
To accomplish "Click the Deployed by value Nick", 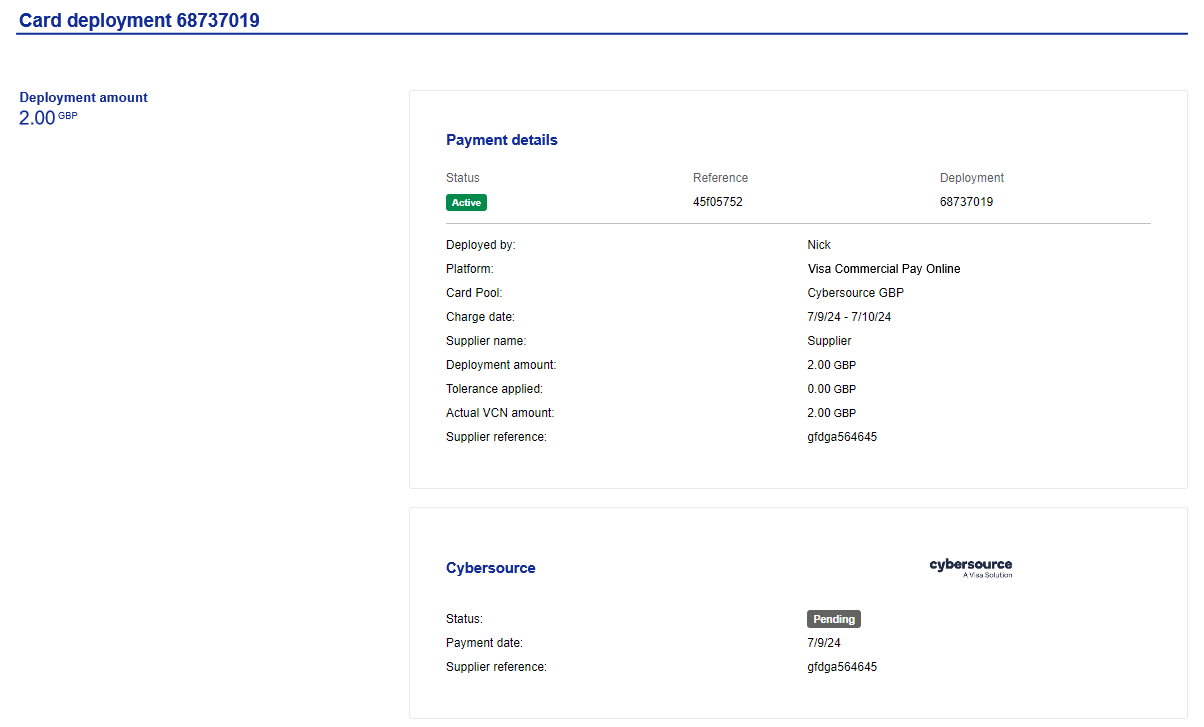I will (x=819, y=245).
